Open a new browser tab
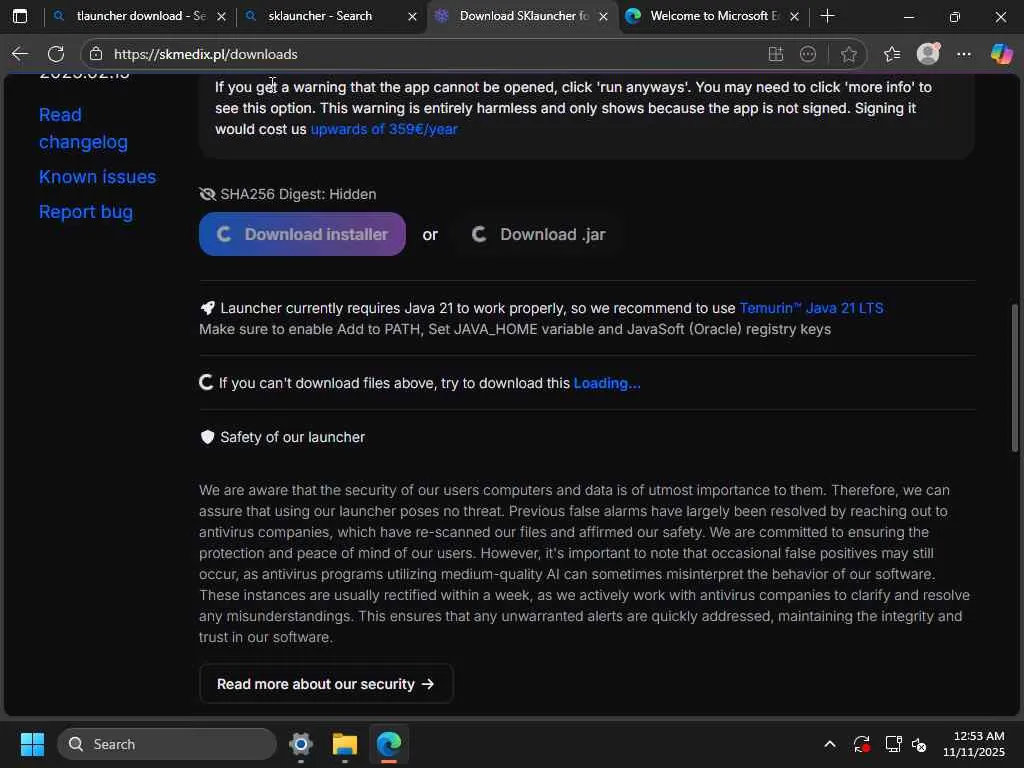The height and width of the screenshot is (768, 1024). (827, 16)
